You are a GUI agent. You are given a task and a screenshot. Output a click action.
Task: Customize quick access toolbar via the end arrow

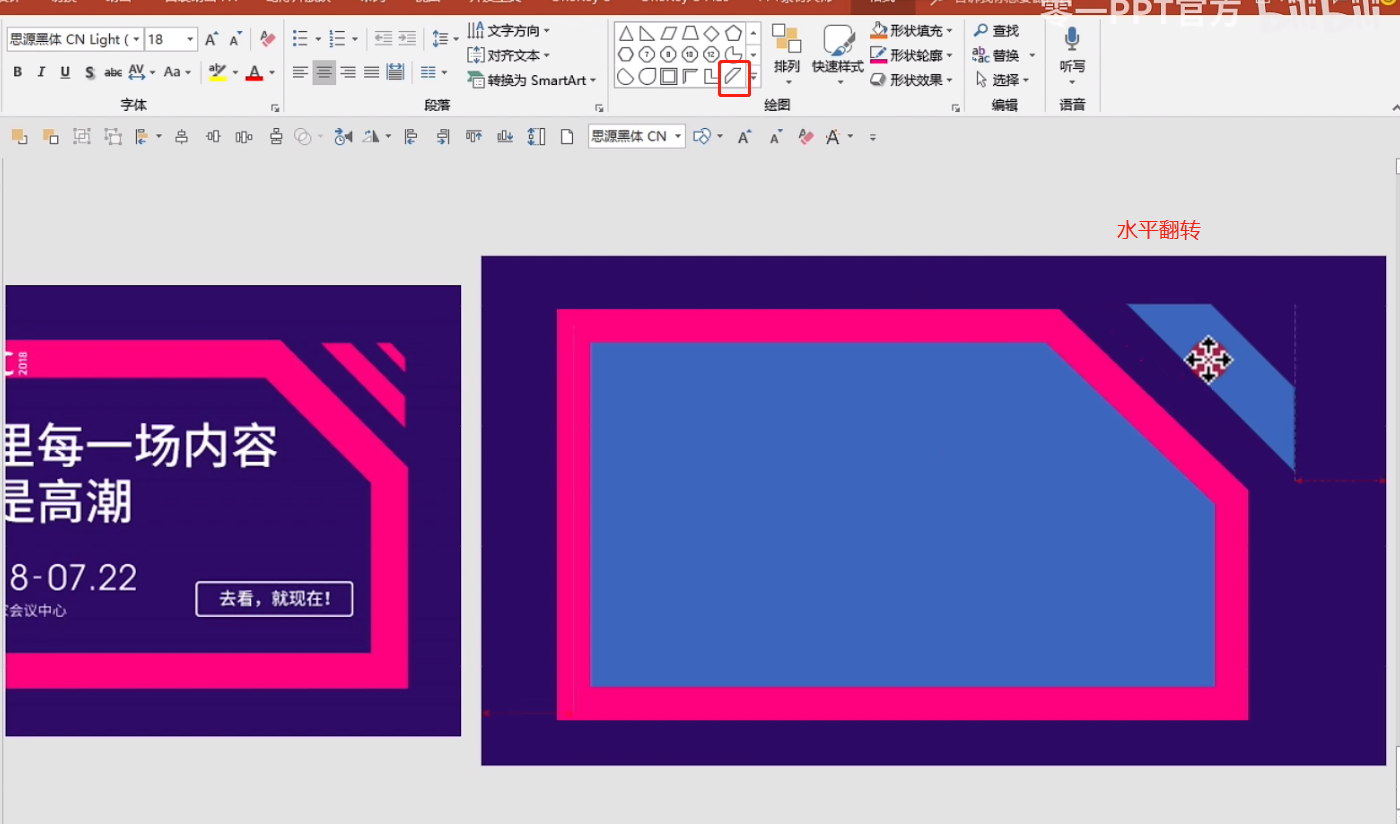pos(873,136)
